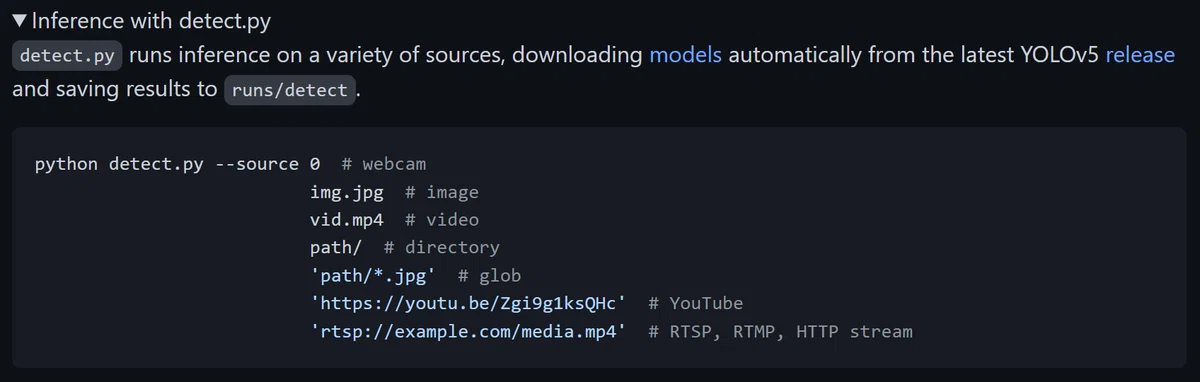Click the detect.py inline code badge

[x=67, y=56]
